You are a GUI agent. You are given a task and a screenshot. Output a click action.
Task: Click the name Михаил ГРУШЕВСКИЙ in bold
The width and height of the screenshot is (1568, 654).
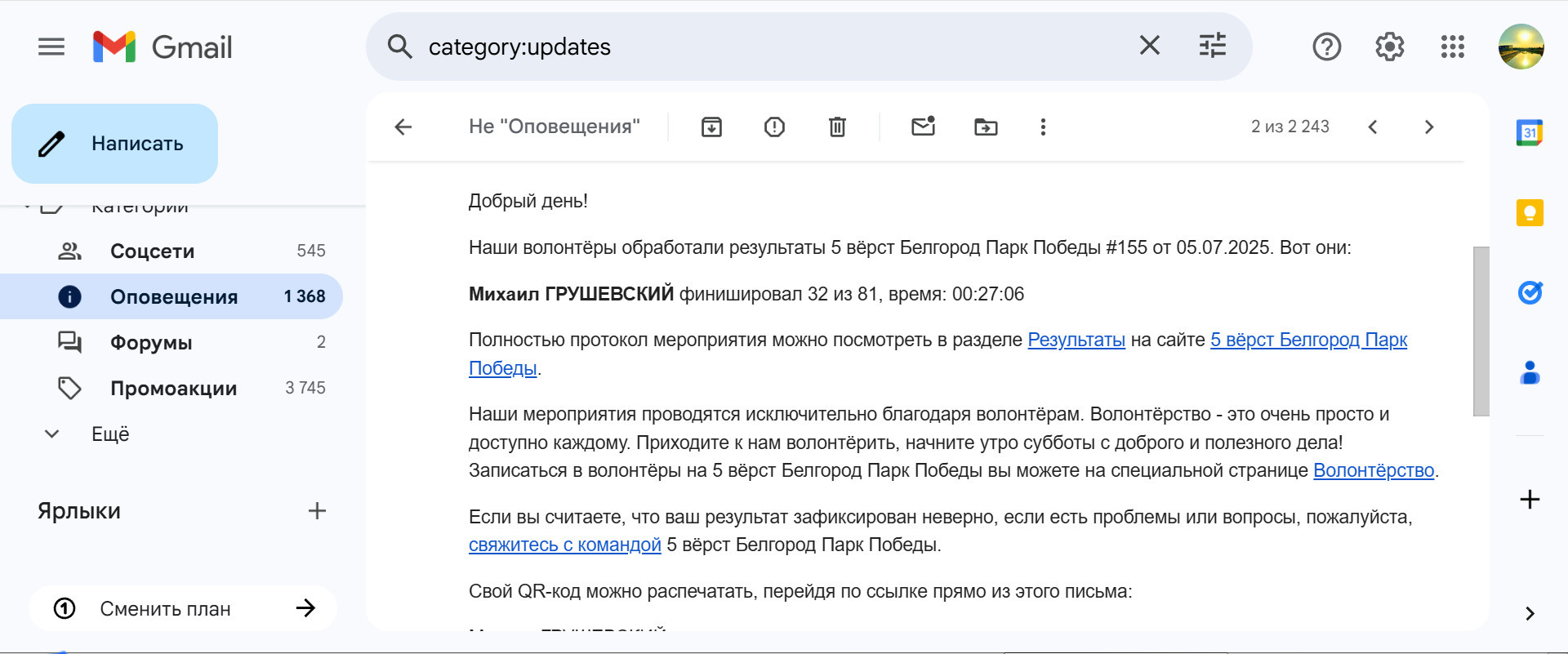[x=572, y=294]
